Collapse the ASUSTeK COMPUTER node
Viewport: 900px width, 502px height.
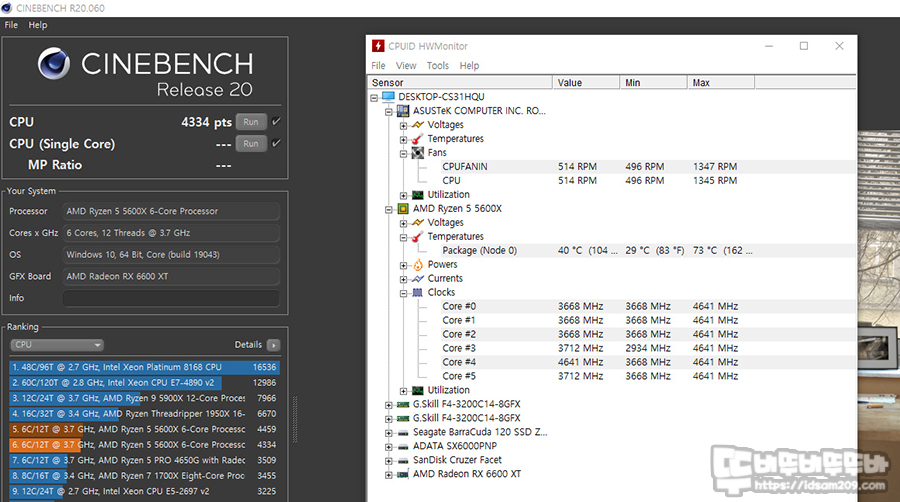click(389, 112)
